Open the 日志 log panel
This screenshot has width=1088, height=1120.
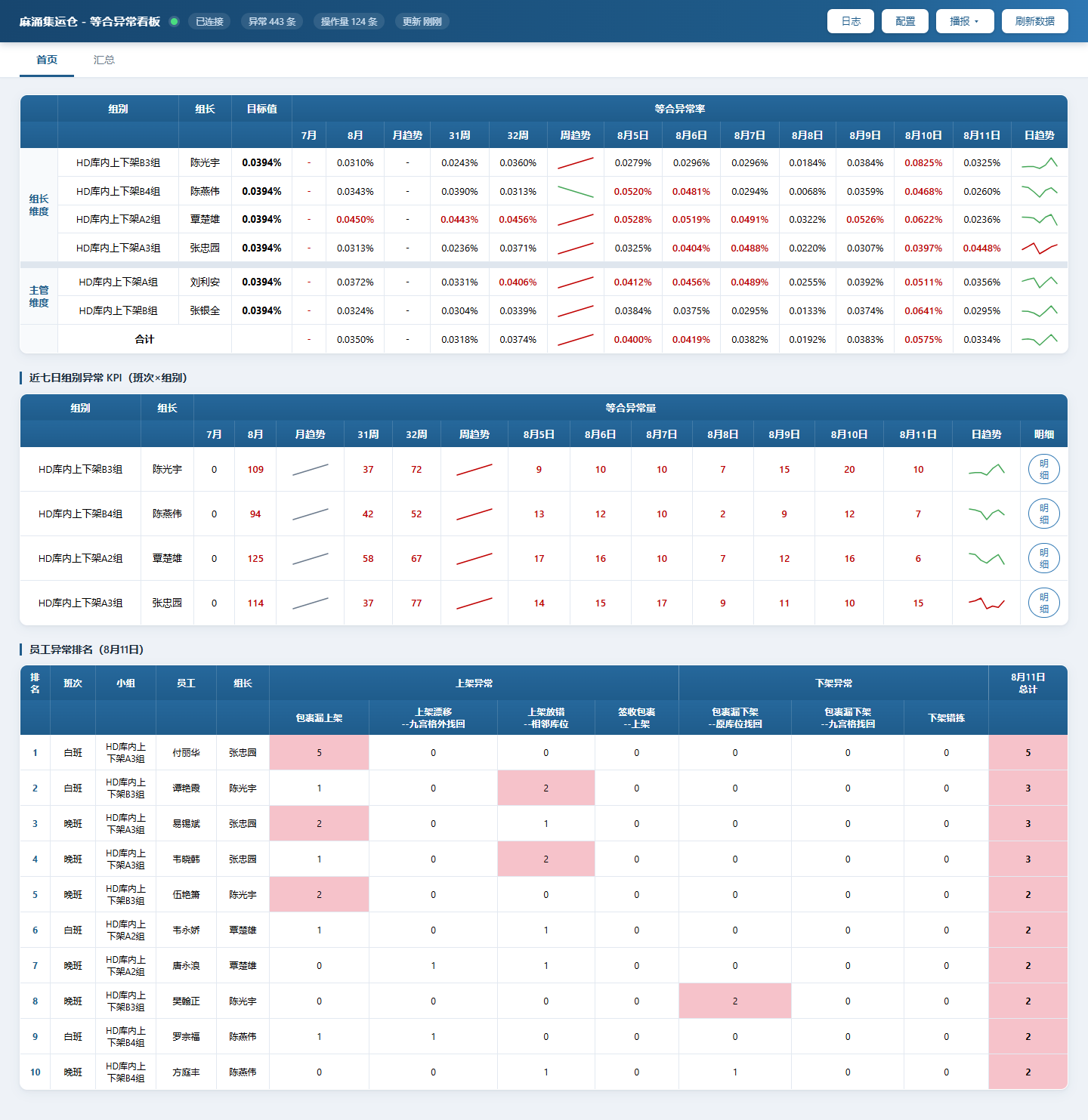pyautogui.click(x=851, y=21)
